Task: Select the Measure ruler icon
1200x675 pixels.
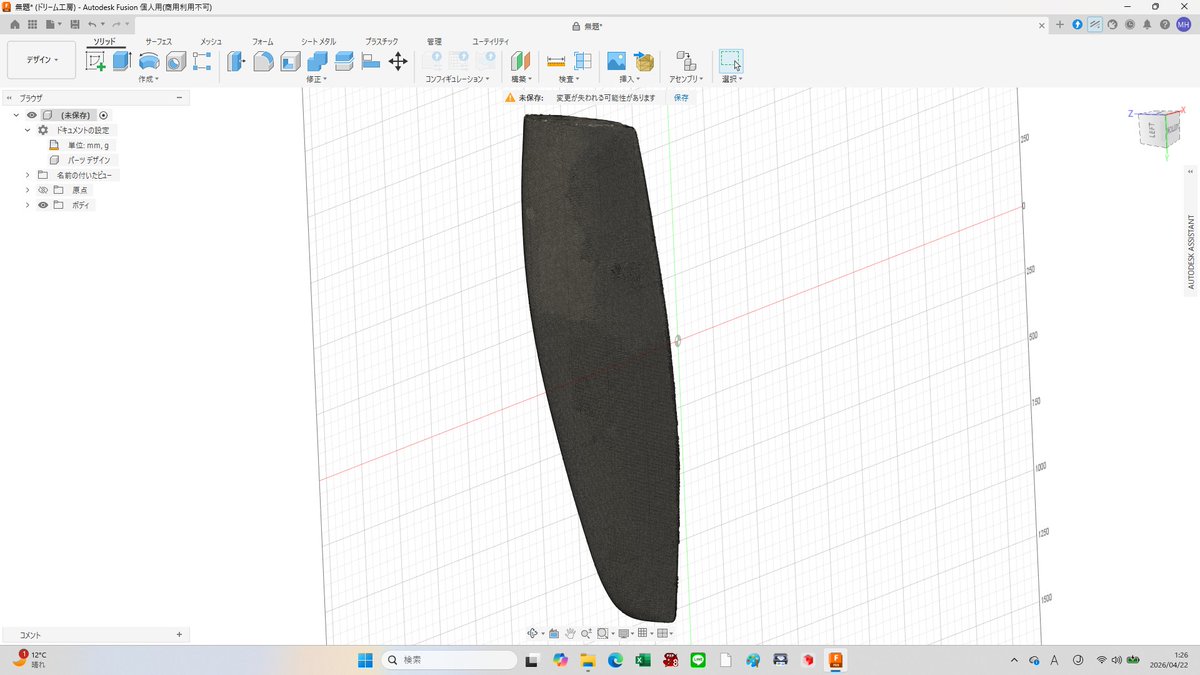Action: (x=556, y=61)
